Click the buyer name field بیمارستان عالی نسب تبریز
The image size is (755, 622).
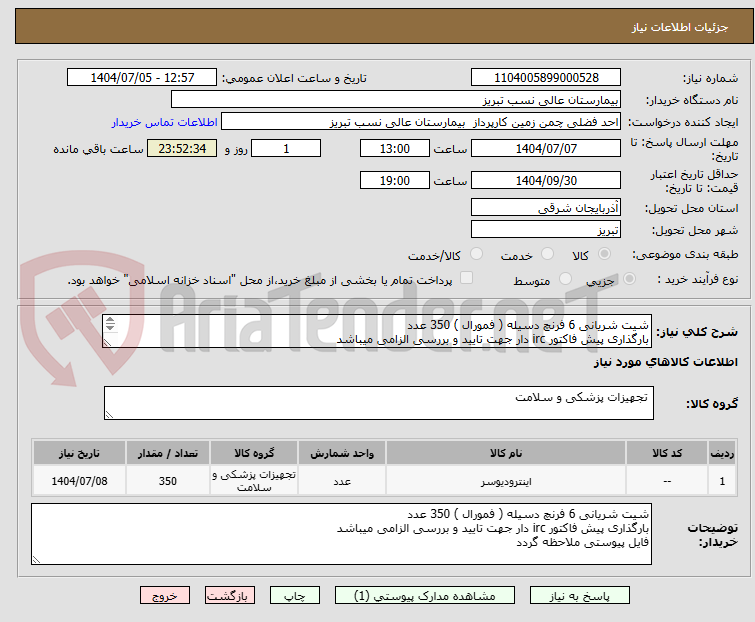(x=396, y=100)
